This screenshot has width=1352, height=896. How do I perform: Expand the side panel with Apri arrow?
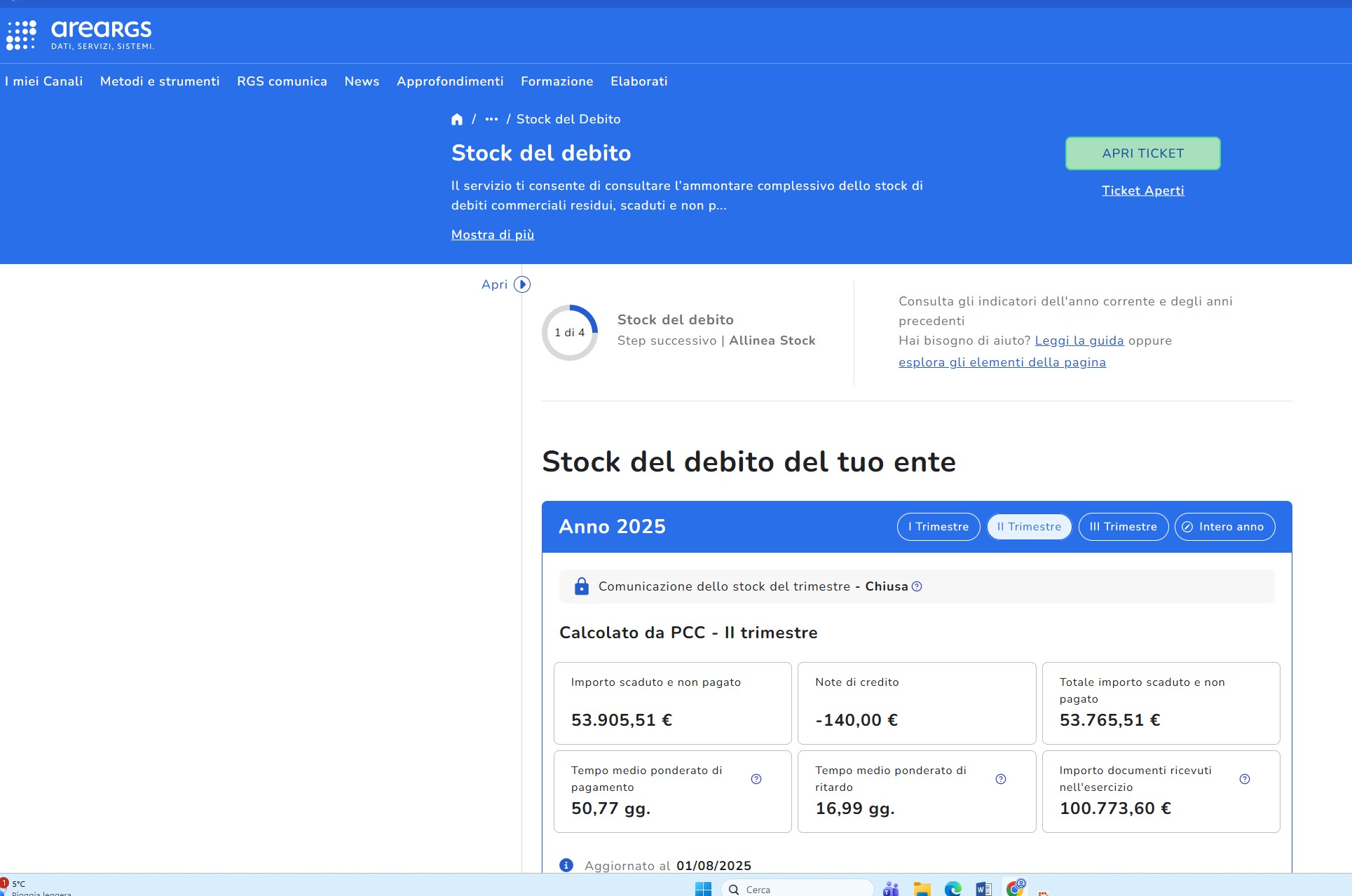(x=522, y=284)
